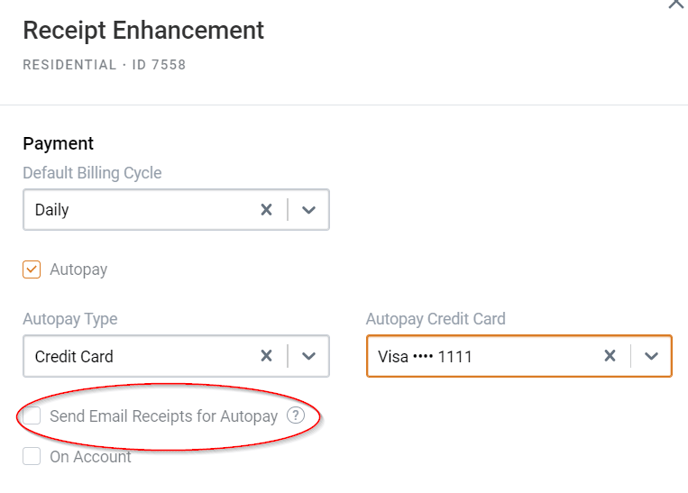
Task: Click the Visa 1111 card field
Action: [519, 356]
